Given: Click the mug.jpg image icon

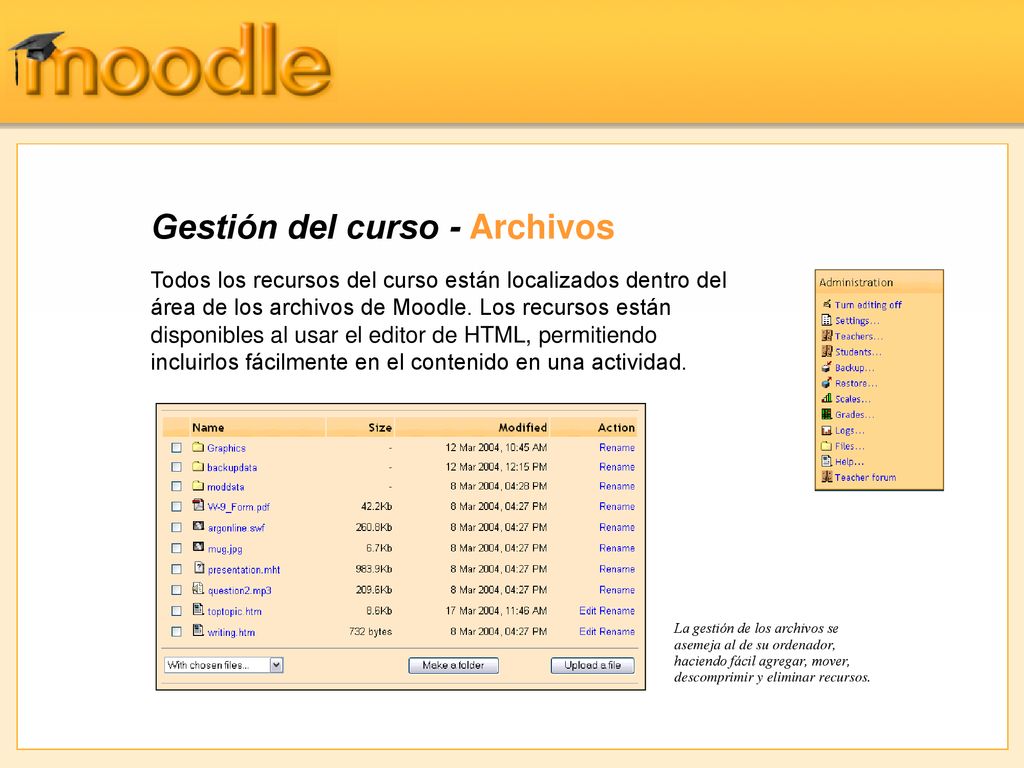Looking at the screenshot, I should coord(199,547).
